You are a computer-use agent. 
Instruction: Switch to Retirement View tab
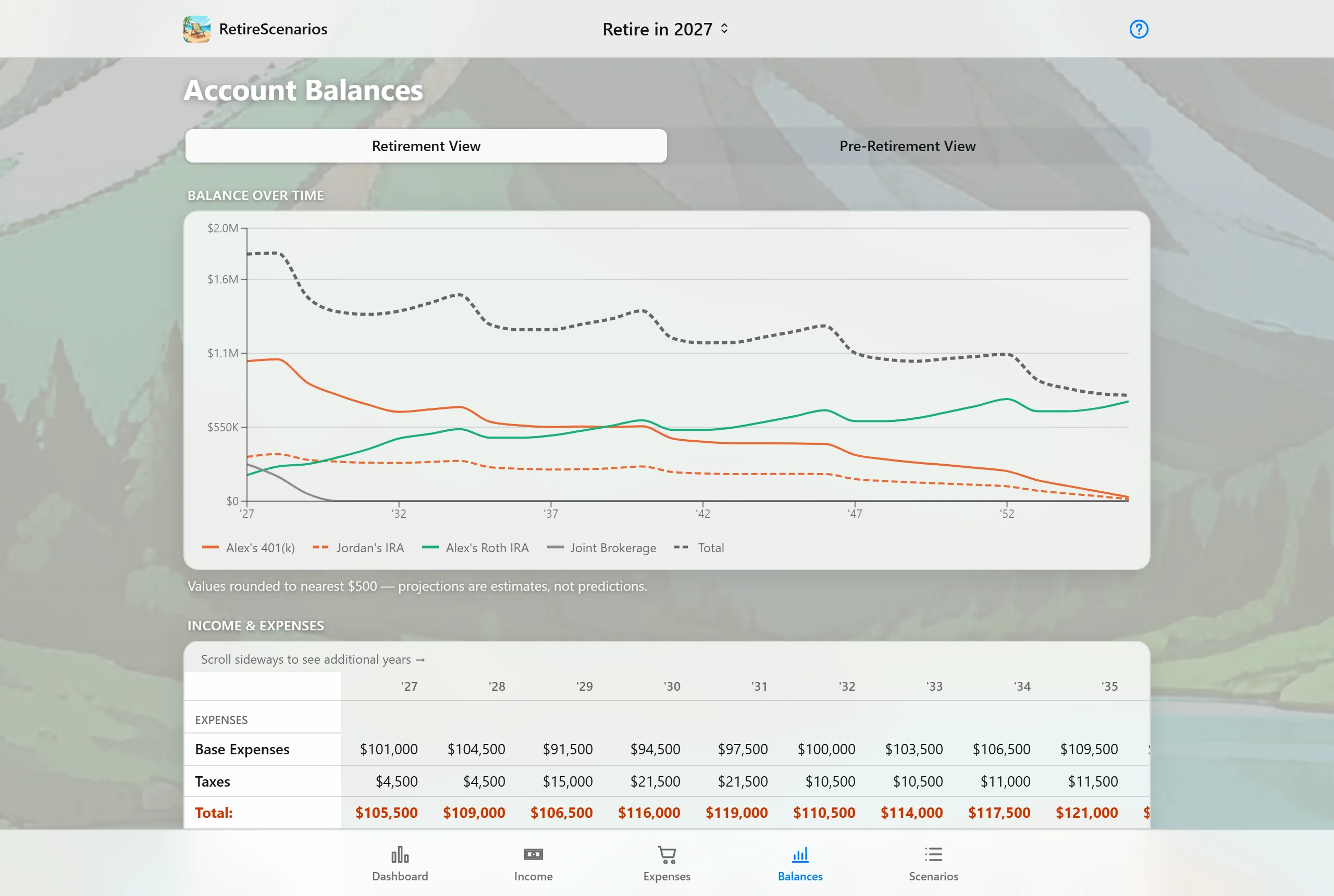(426, 146)
